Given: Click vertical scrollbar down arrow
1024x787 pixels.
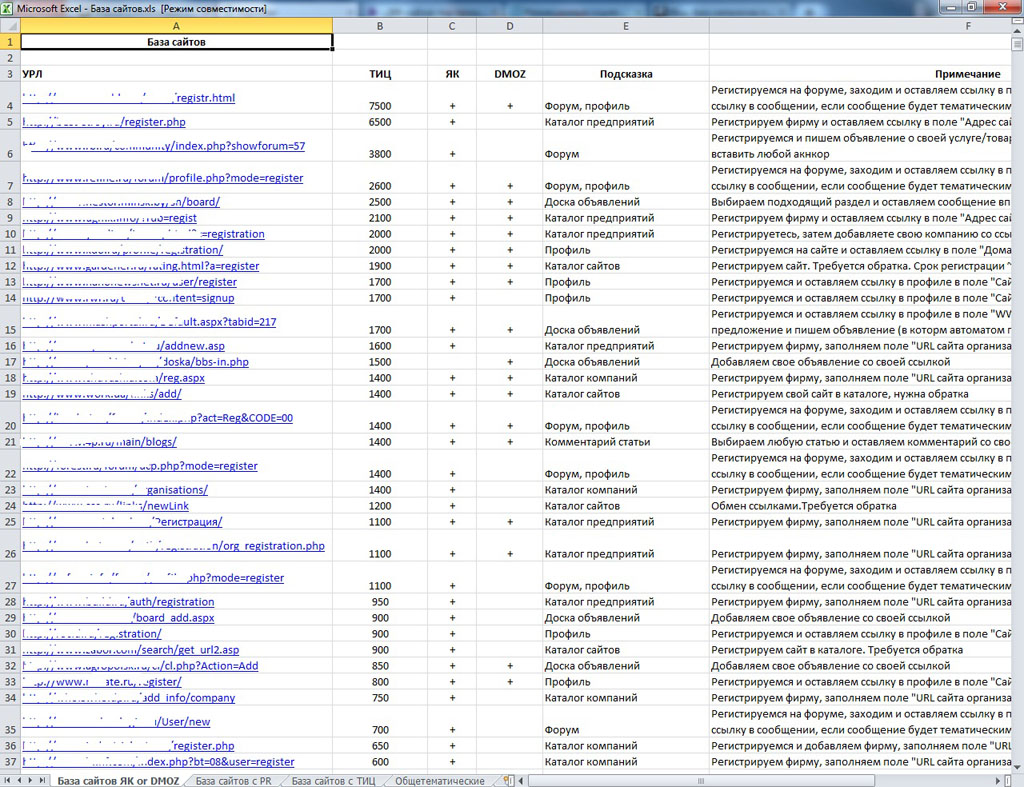Looking at the screenshot, I should tap(1017, 767).
